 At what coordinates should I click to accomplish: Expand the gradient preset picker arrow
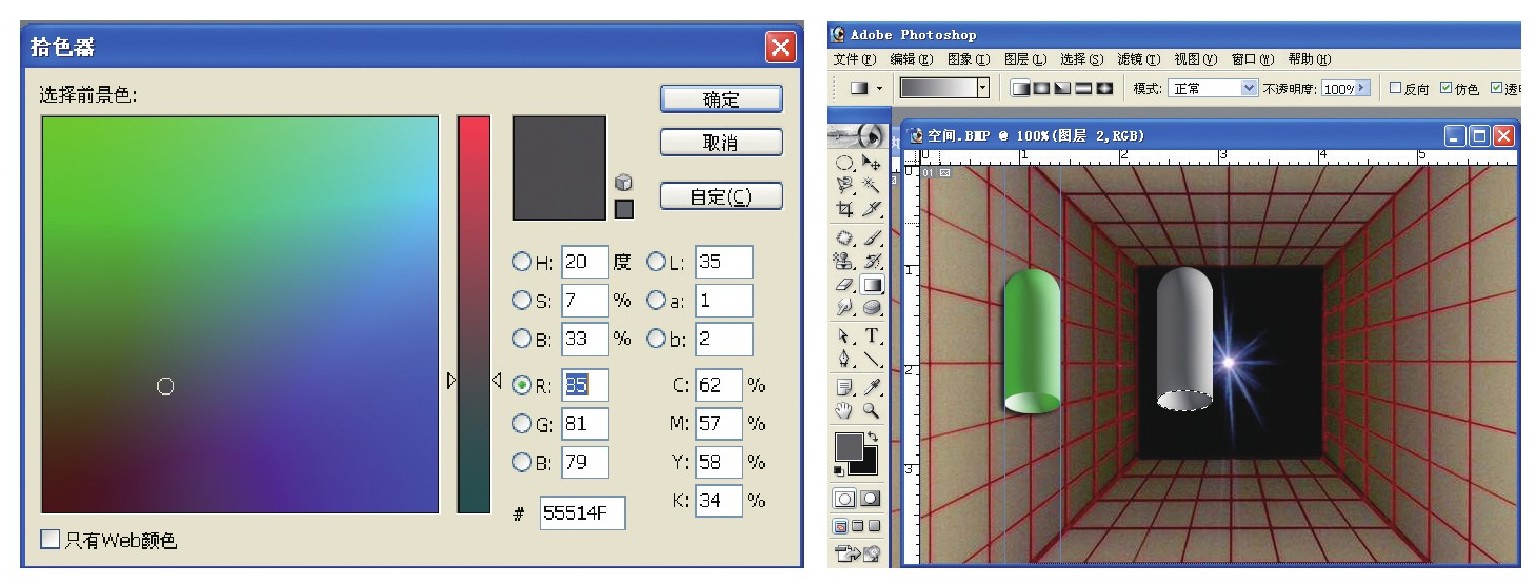pos(982,88)
